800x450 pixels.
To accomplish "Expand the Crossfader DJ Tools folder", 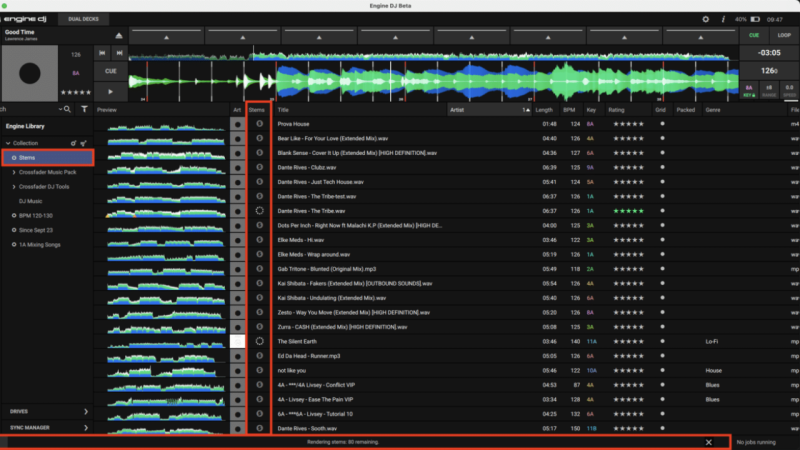I will click(x=14, y=187).
